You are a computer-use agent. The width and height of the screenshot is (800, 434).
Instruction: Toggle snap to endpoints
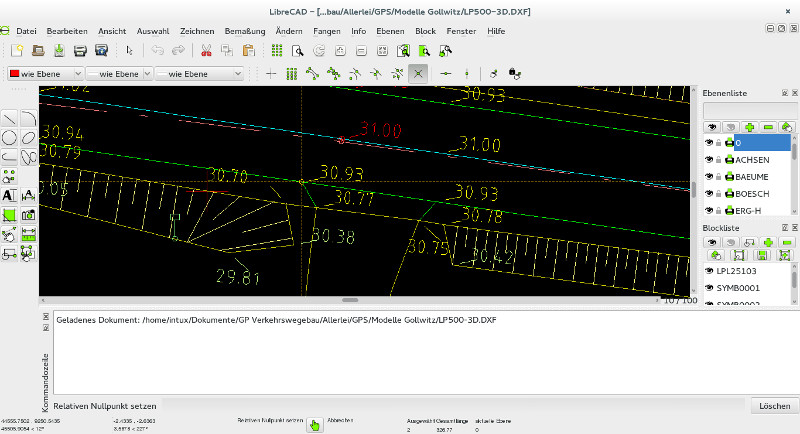(313, 74)
